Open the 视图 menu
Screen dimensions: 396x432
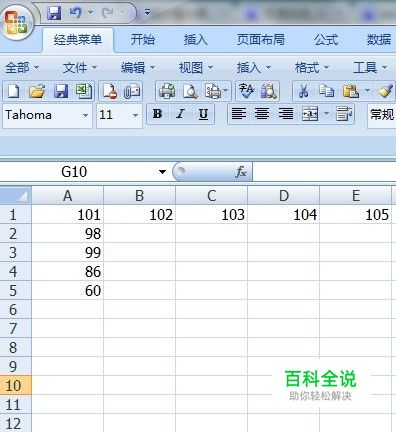click(x=196, y=68)
